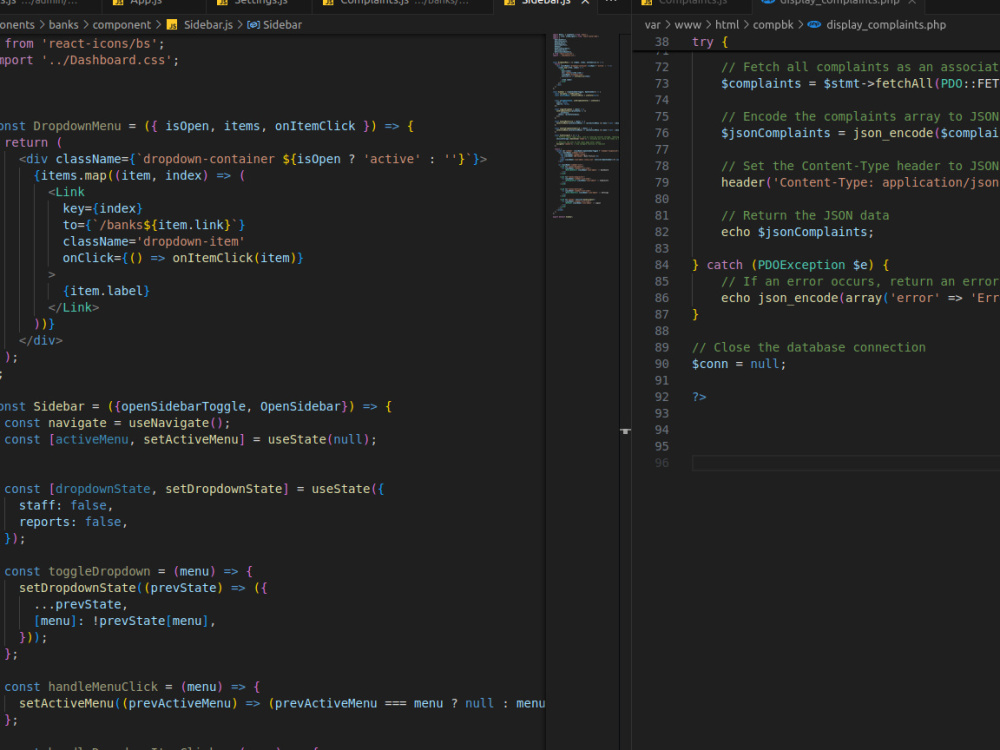Open the 'display_complaints.php' breadcrumb item

886,25
